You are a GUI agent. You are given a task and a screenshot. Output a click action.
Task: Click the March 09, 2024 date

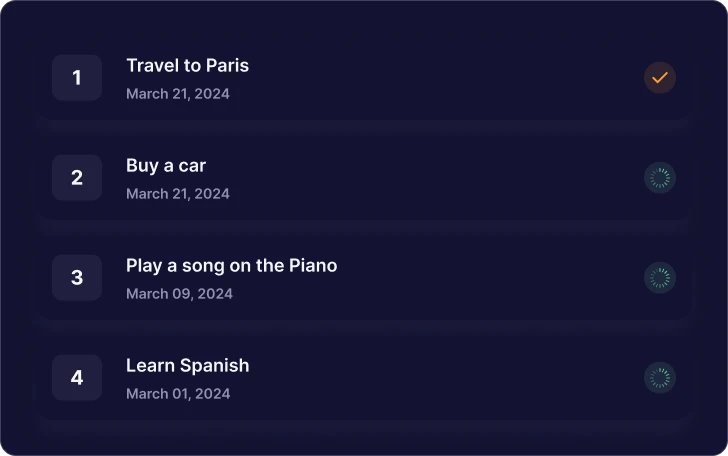179,294
